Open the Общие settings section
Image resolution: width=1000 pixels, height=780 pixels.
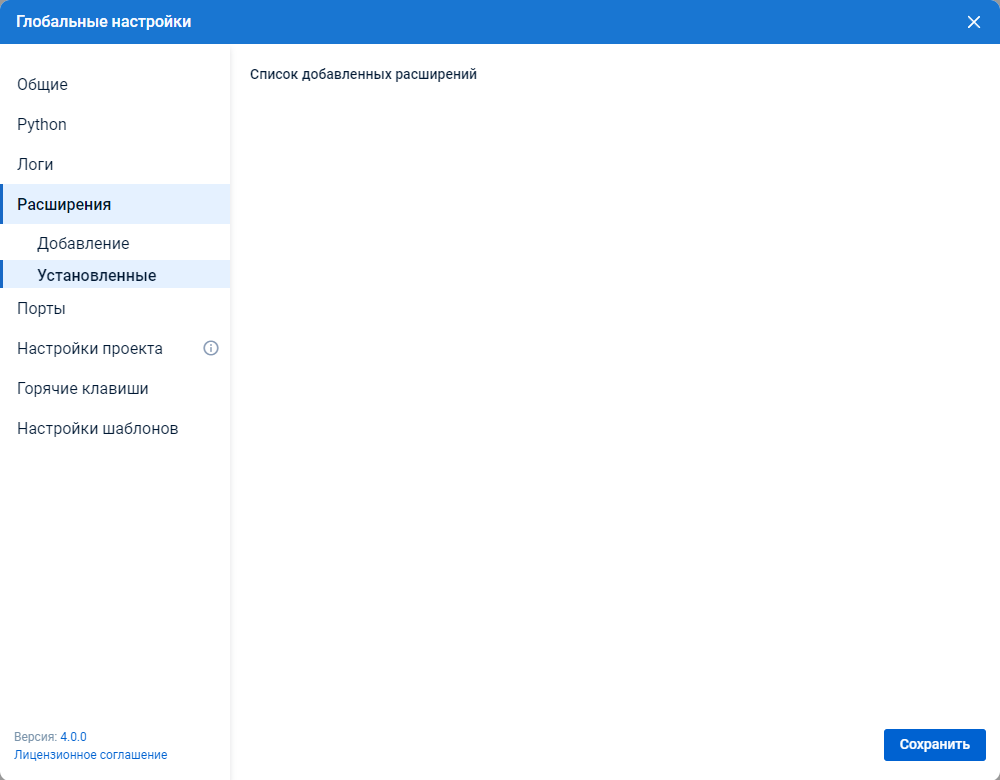point(115,84)
